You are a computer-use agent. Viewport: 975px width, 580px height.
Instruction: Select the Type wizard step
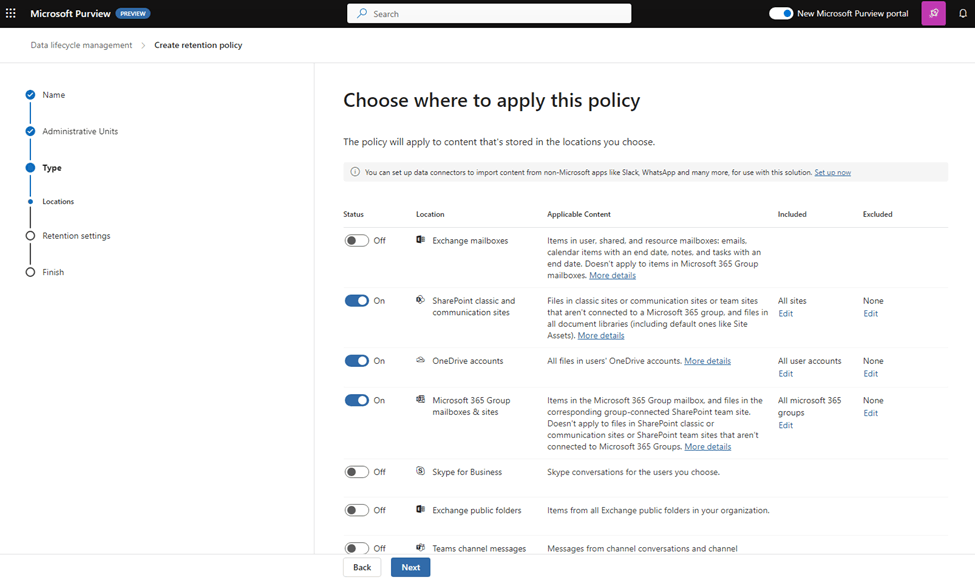52,168
